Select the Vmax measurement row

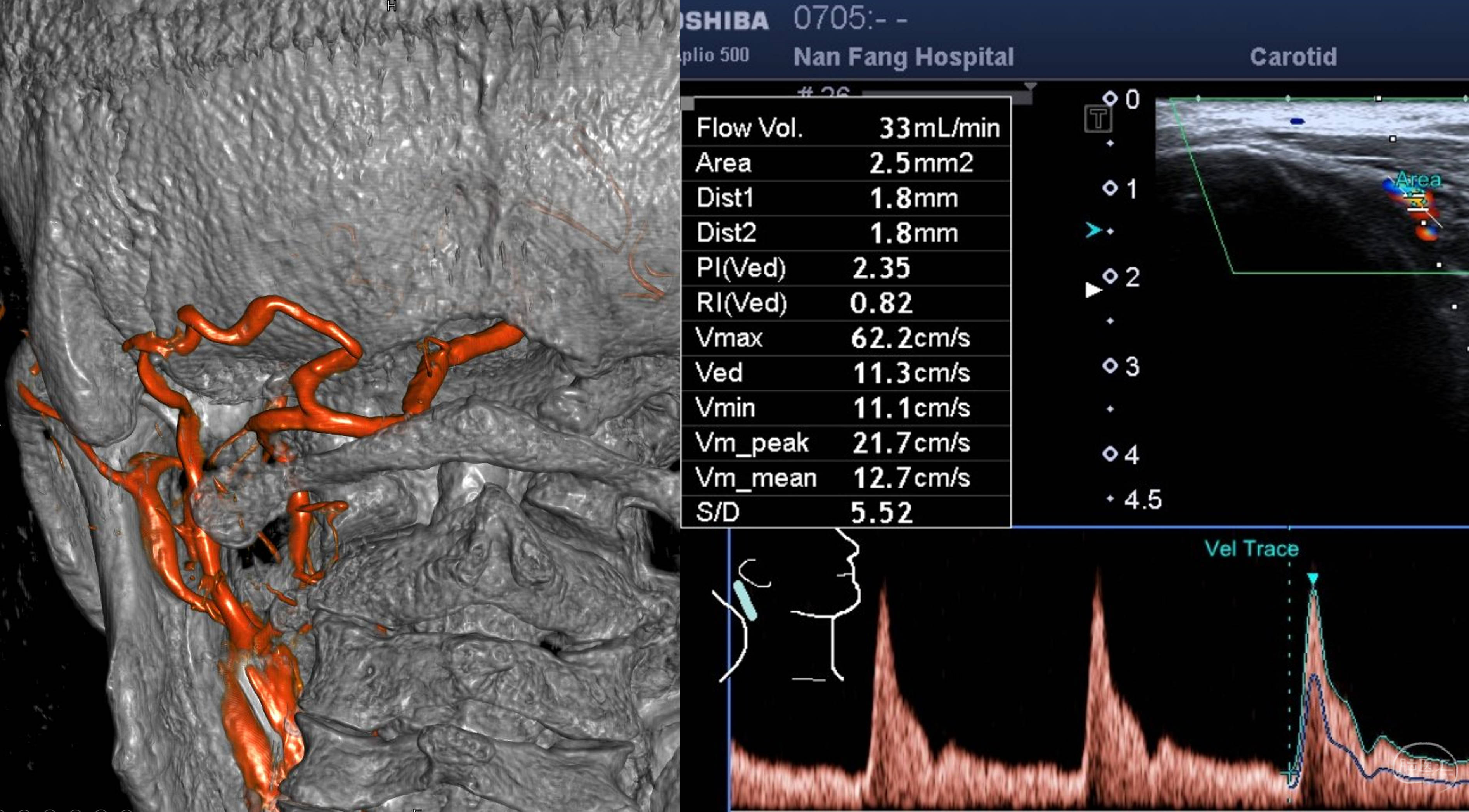846,338
